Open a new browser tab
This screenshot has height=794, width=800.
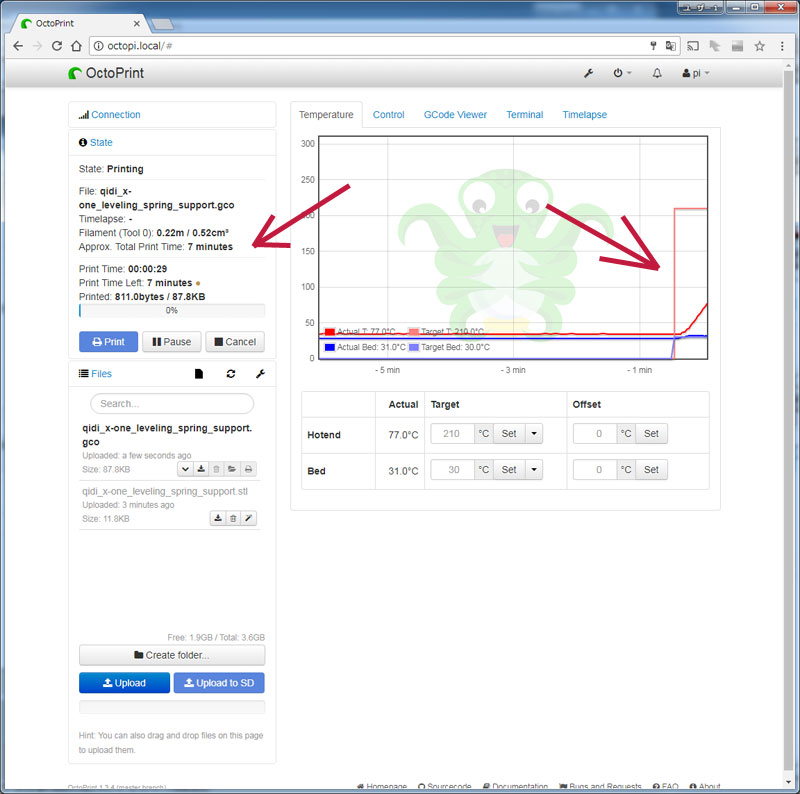click(x=163, y=24)
